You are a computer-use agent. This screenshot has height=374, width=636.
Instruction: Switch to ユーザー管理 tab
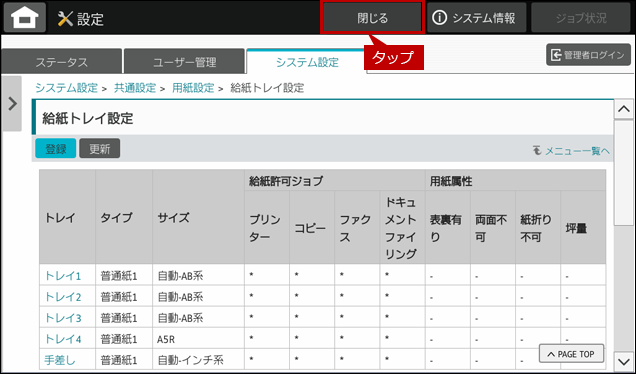coord(185,62)
